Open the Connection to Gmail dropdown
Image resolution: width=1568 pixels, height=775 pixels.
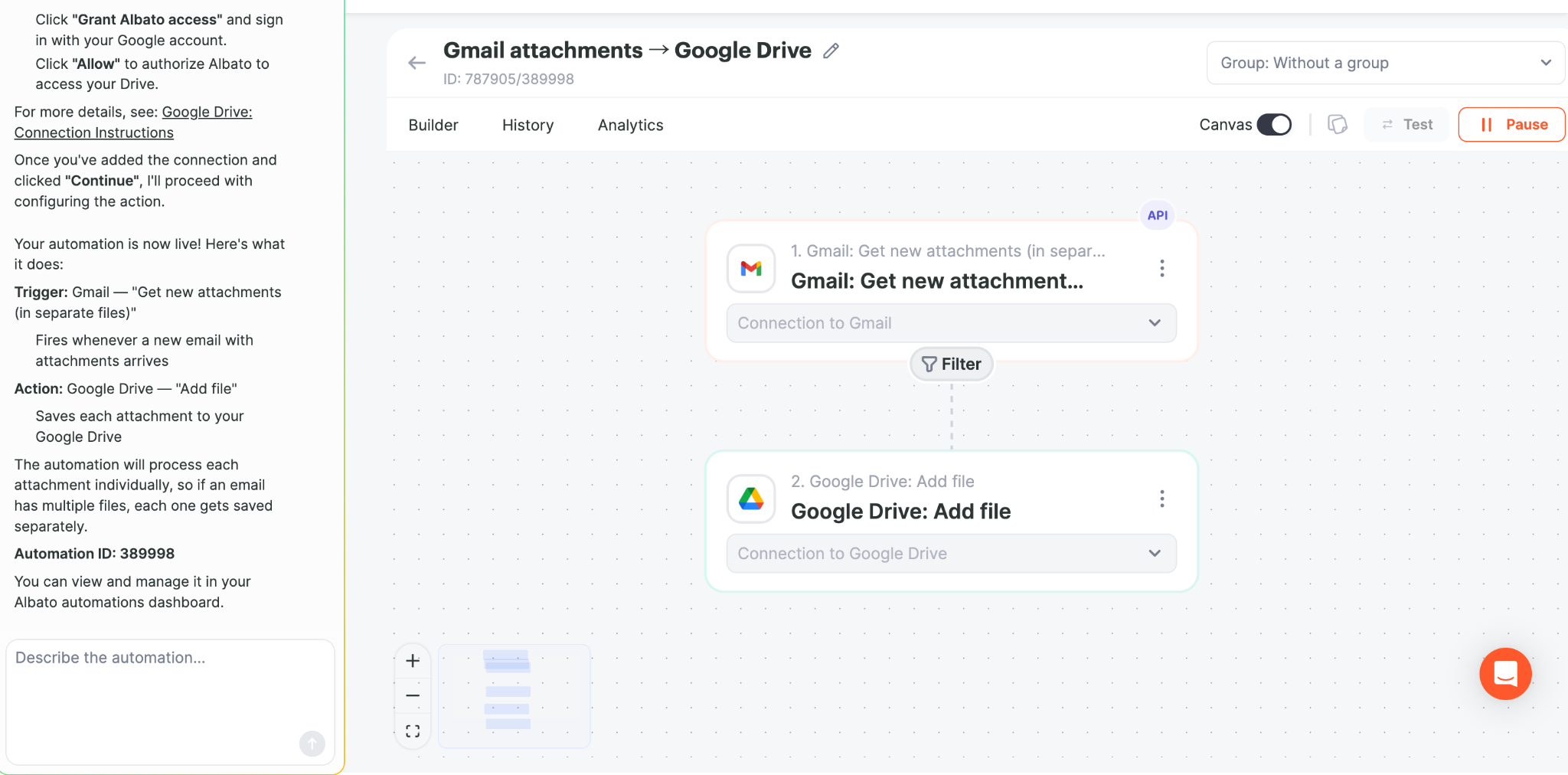pyautogui.click(x=951, y=323)
